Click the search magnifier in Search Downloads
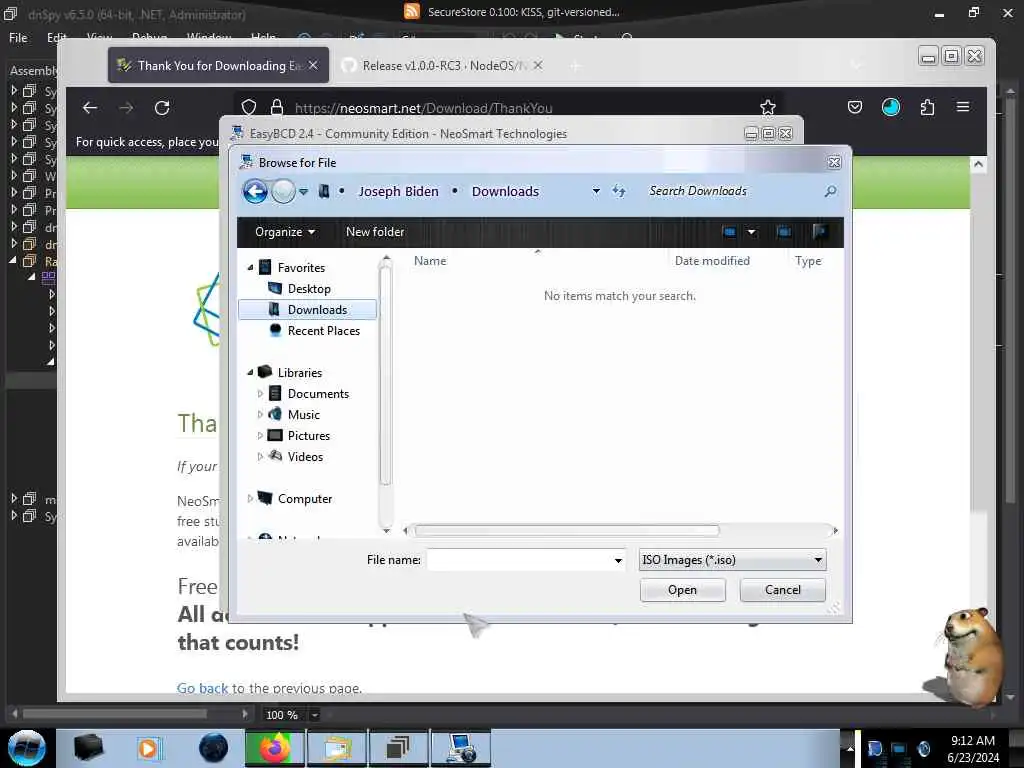The height and width of the screenshot is (768, 1024). (830, 191)
